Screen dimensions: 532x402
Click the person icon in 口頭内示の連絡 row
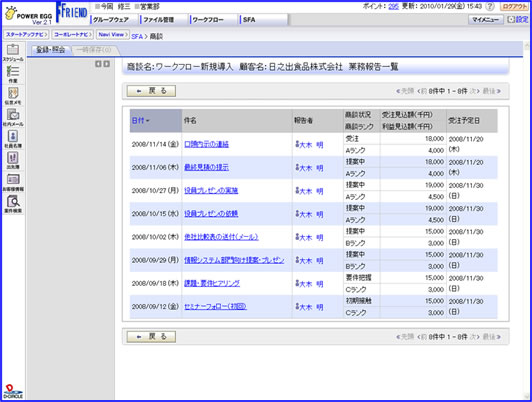(x=297, y=144)
